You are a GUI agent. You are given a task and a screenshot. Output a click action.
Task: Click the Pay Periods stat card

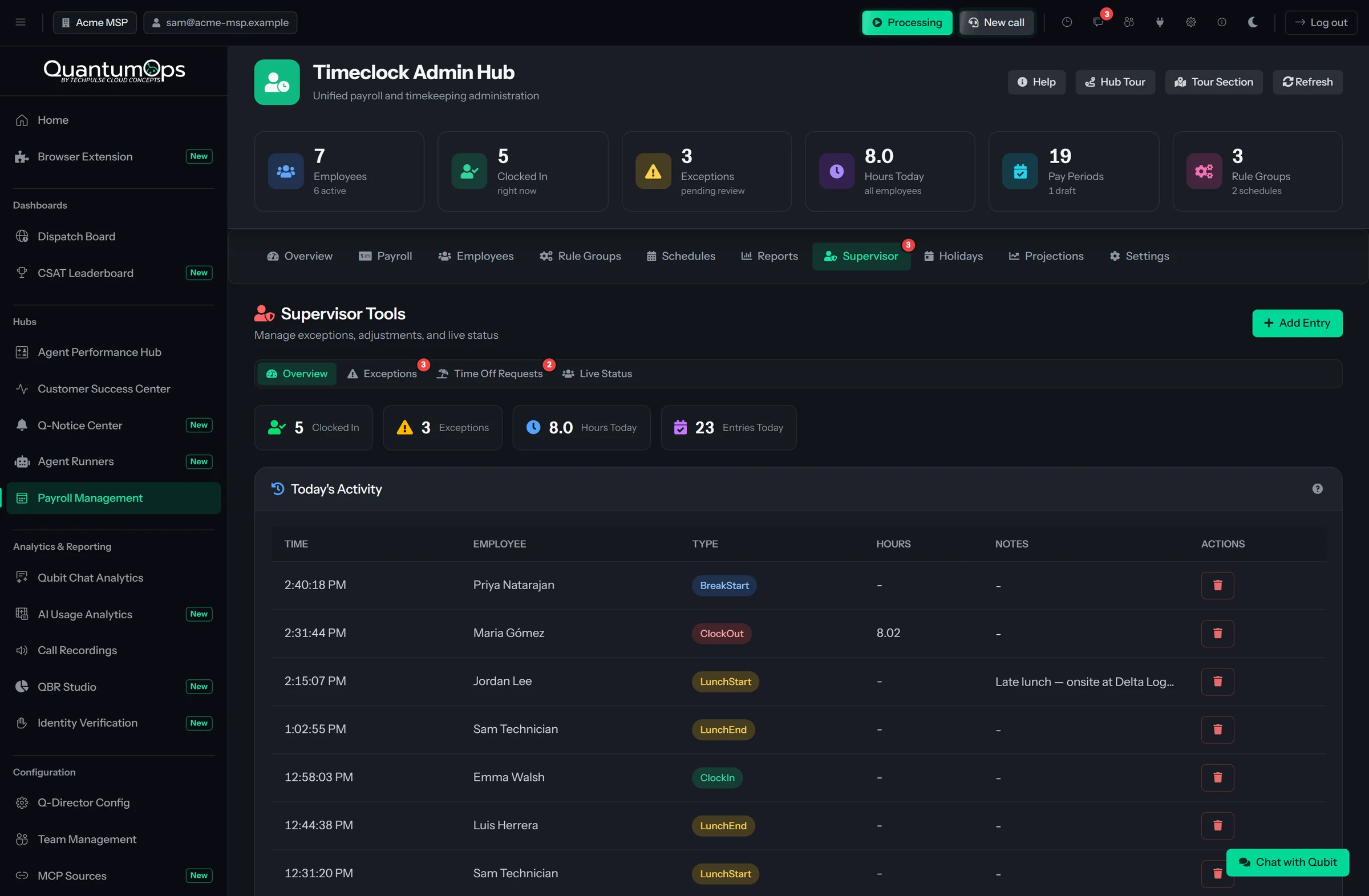tap(1074, 171)
